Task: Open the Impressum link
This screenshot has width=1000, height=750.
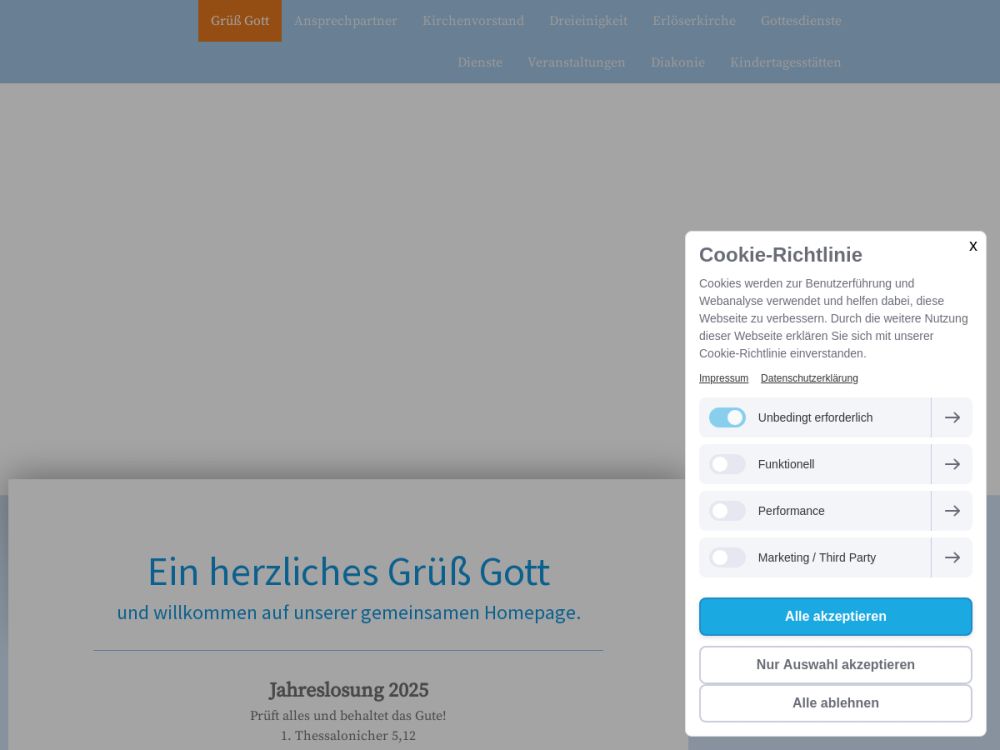Action: point(723,378)
